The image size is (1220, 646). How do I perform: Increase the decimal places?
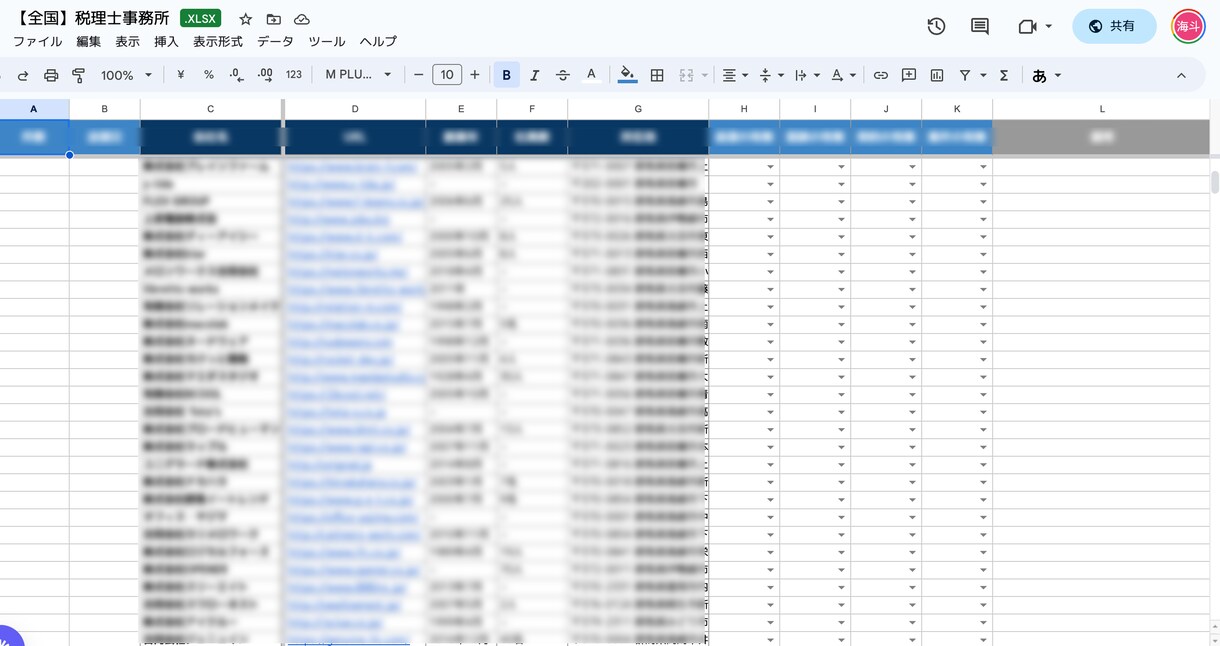[265, 75]
